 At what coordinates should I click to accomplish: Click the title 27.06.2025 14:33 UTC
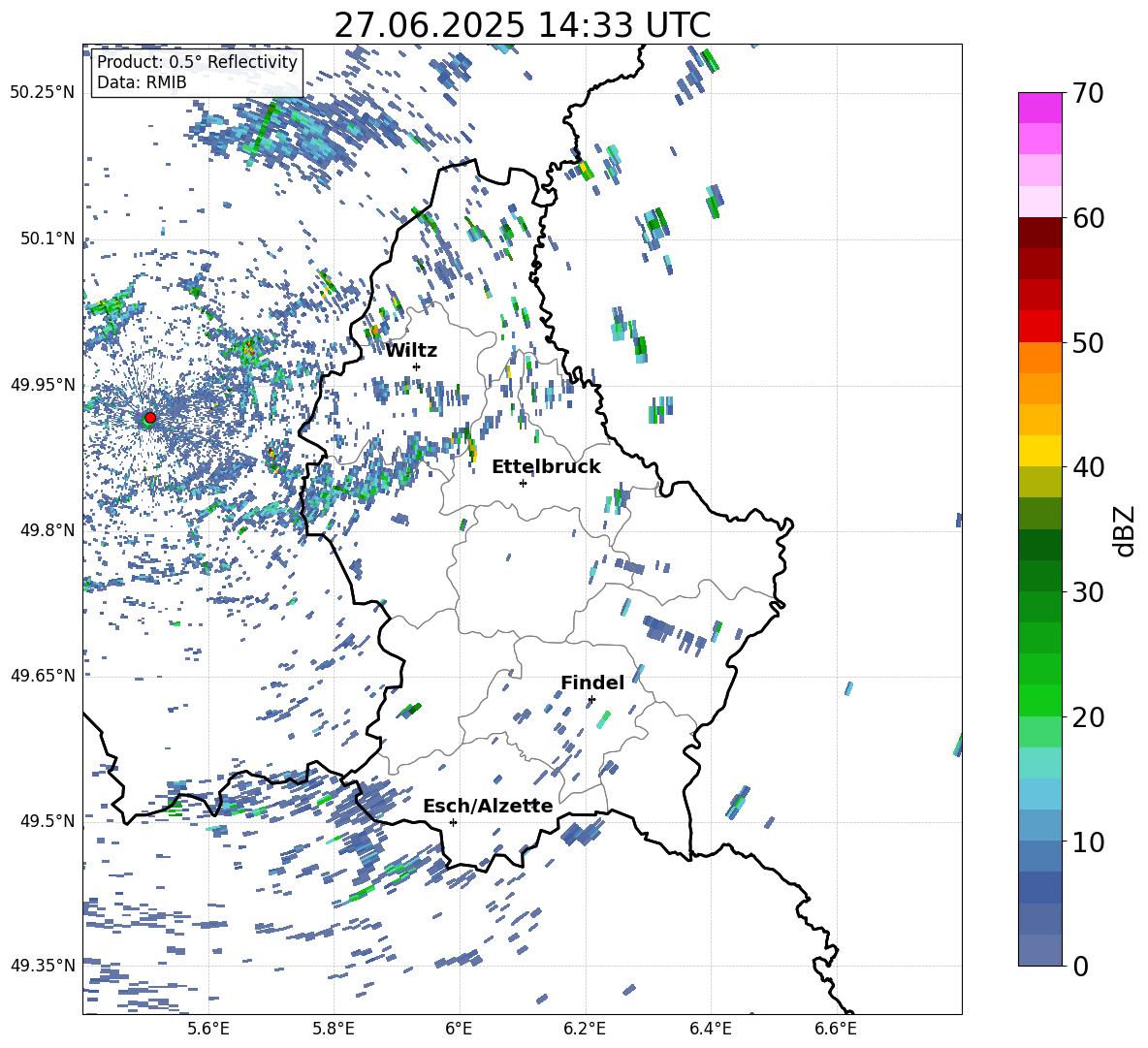pos(522,25)
